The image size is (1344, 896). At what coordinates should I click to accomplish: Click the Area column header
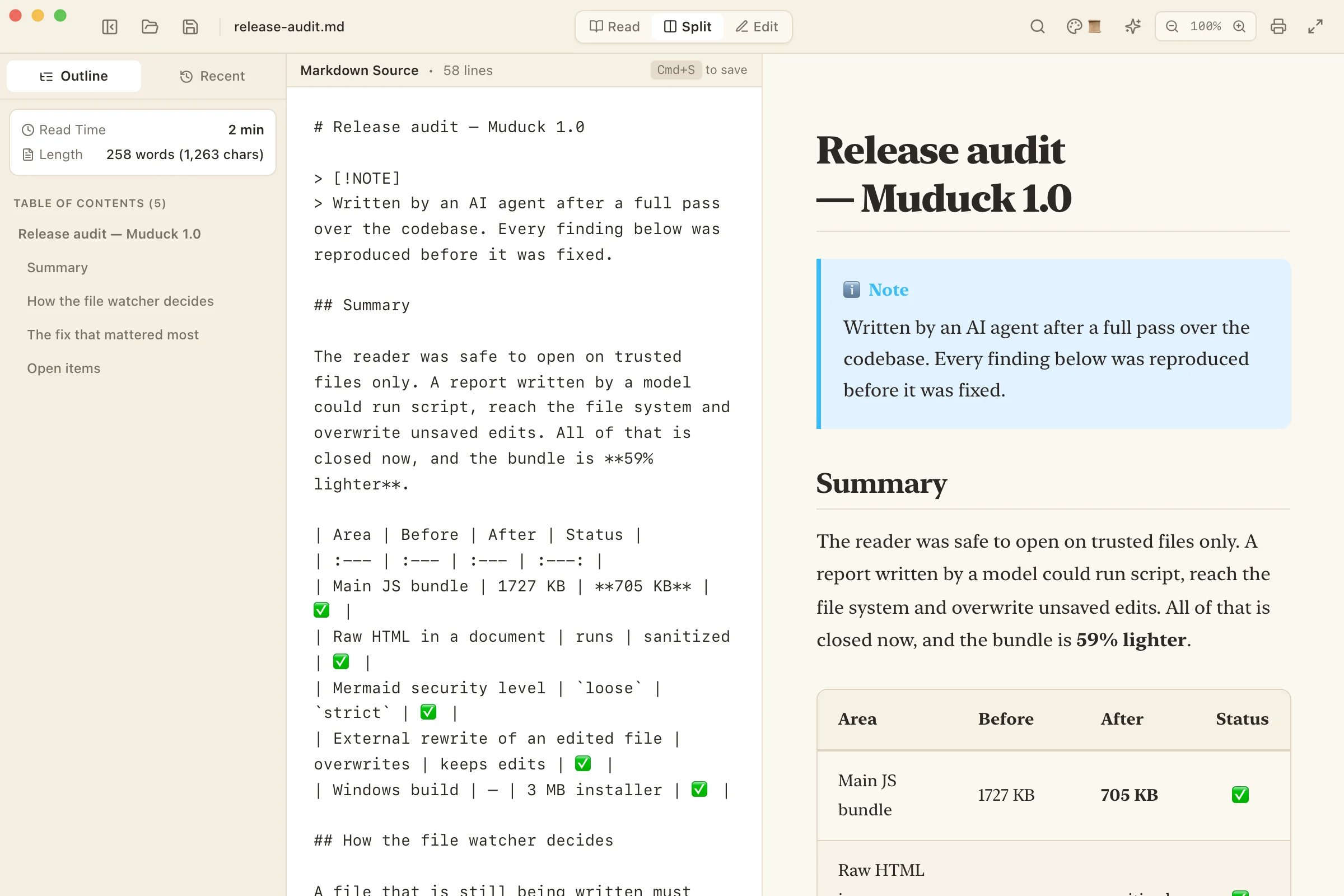[x=857, y=719]
